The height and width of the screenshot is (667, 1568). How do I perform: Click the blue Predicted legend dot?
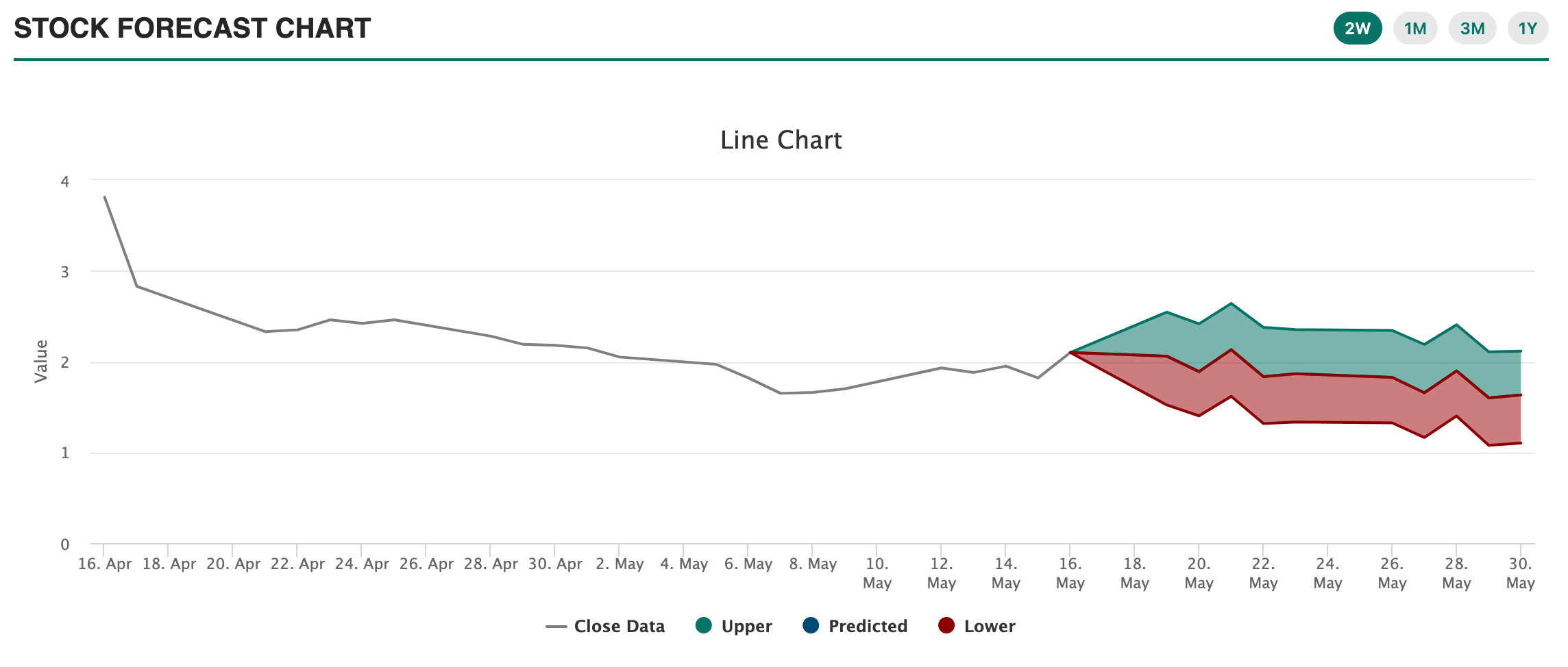click(x=810, y=626)
